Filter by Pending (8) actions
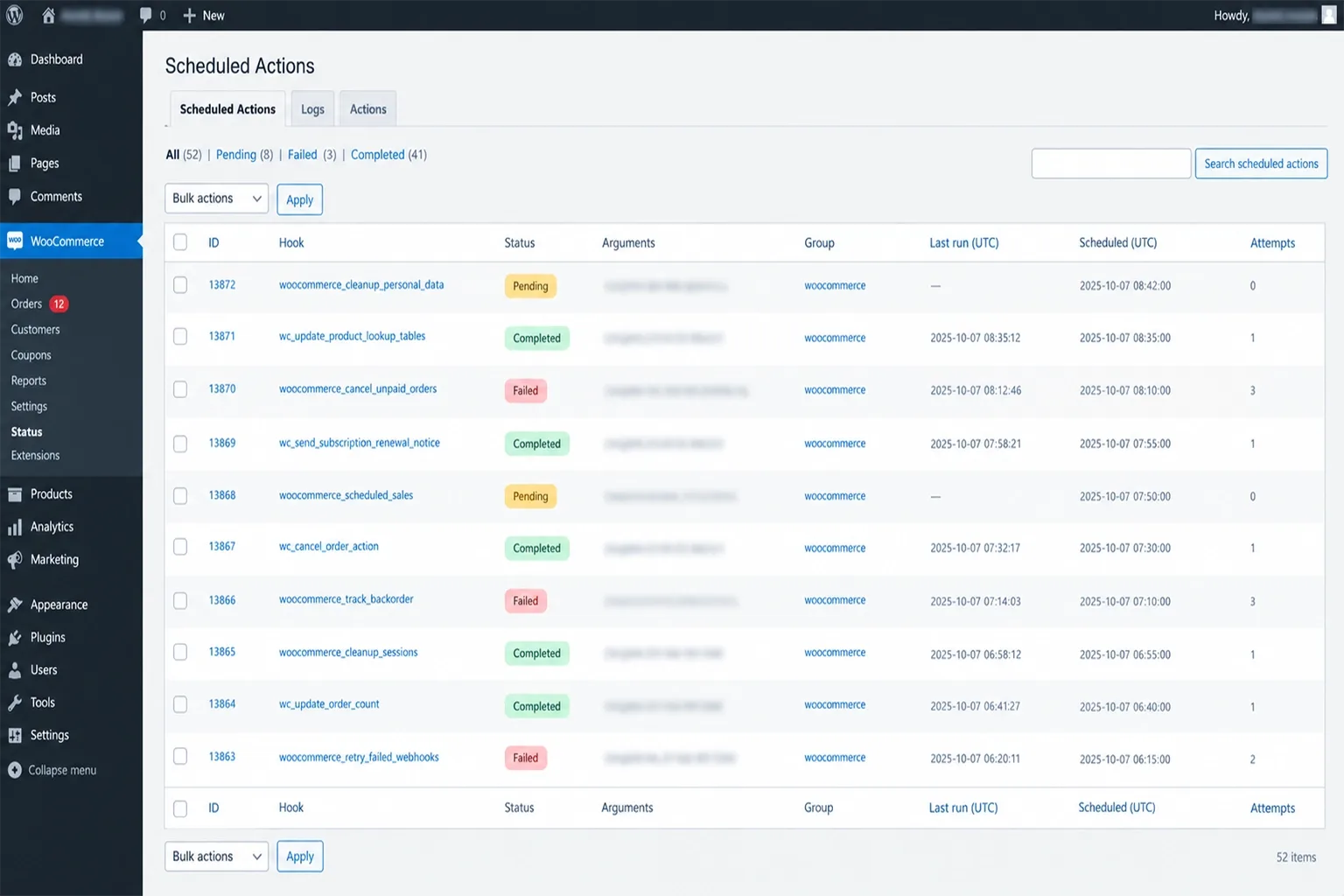This screenshot has width=1344, height=896. coord(244,155)
